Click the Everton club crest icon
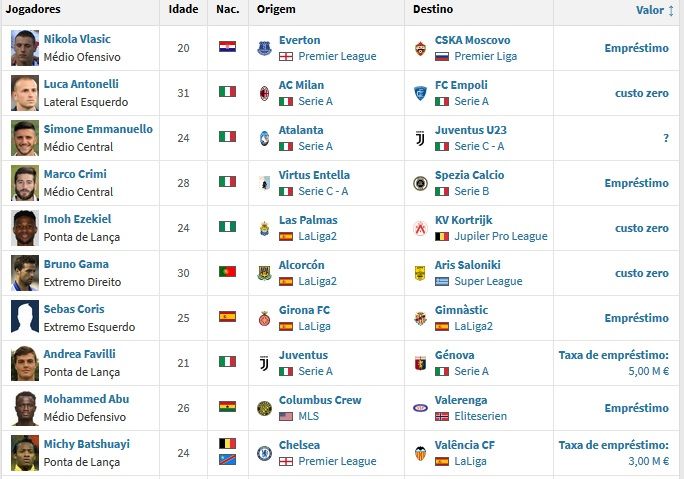This screenshot has height=479, width=684. (x=264, y=48)
